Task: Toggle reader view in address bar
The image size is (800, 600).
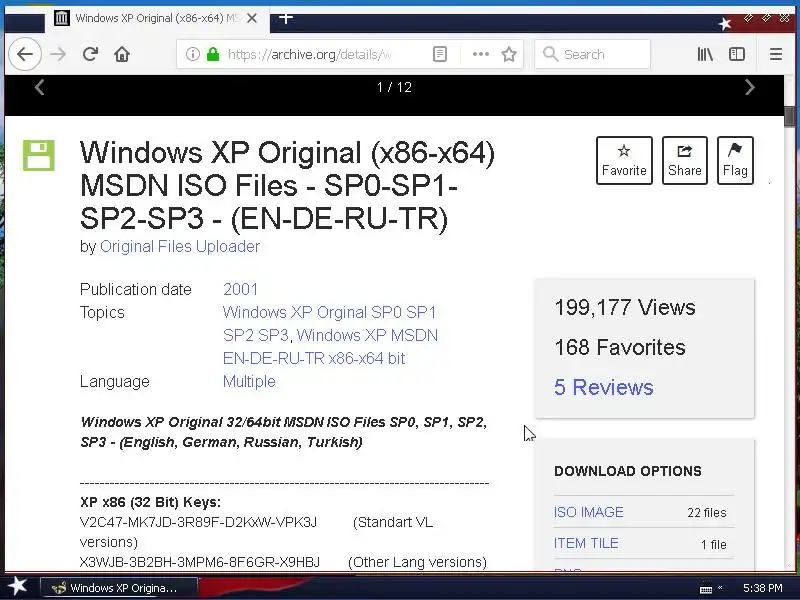Action: [440, 54]
